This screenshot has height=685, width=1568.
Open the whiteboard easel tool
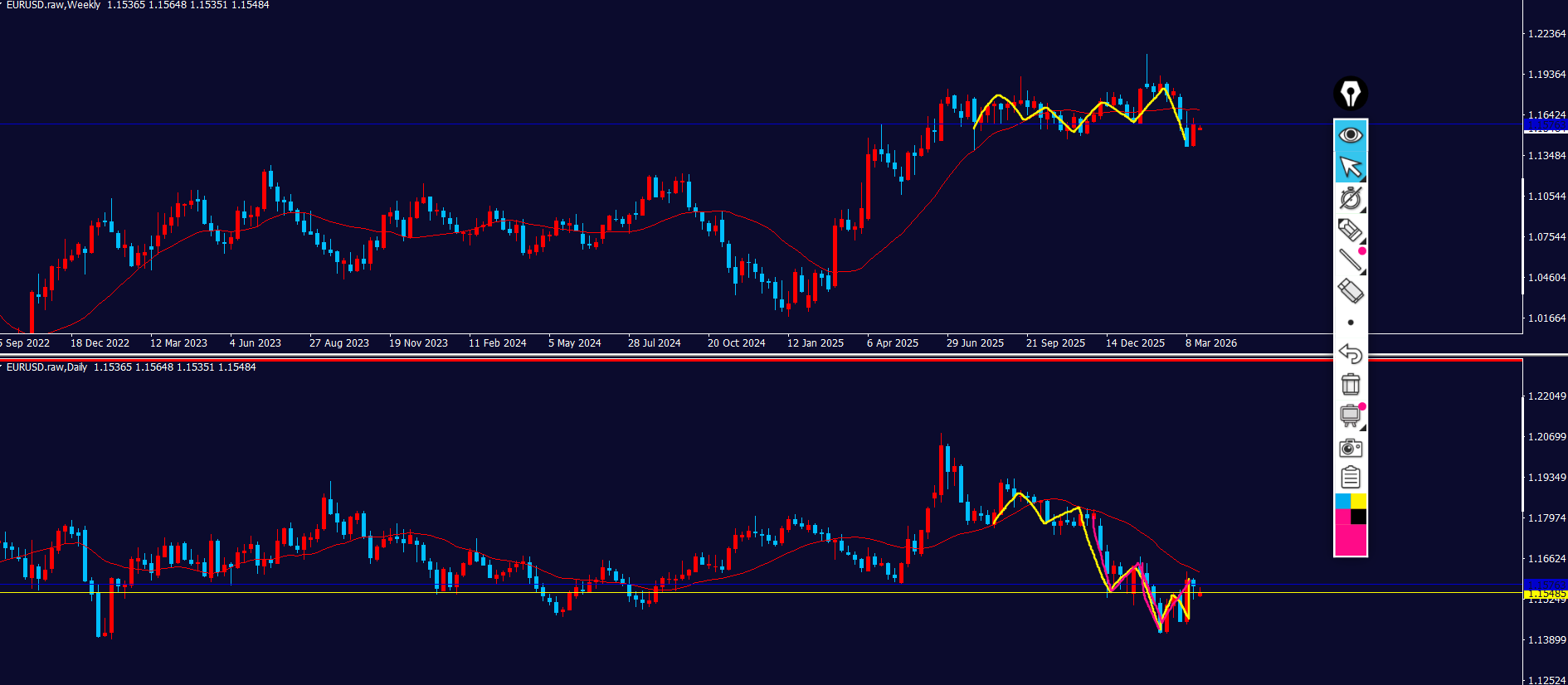pyautogui.click(x=1349, y=415)
